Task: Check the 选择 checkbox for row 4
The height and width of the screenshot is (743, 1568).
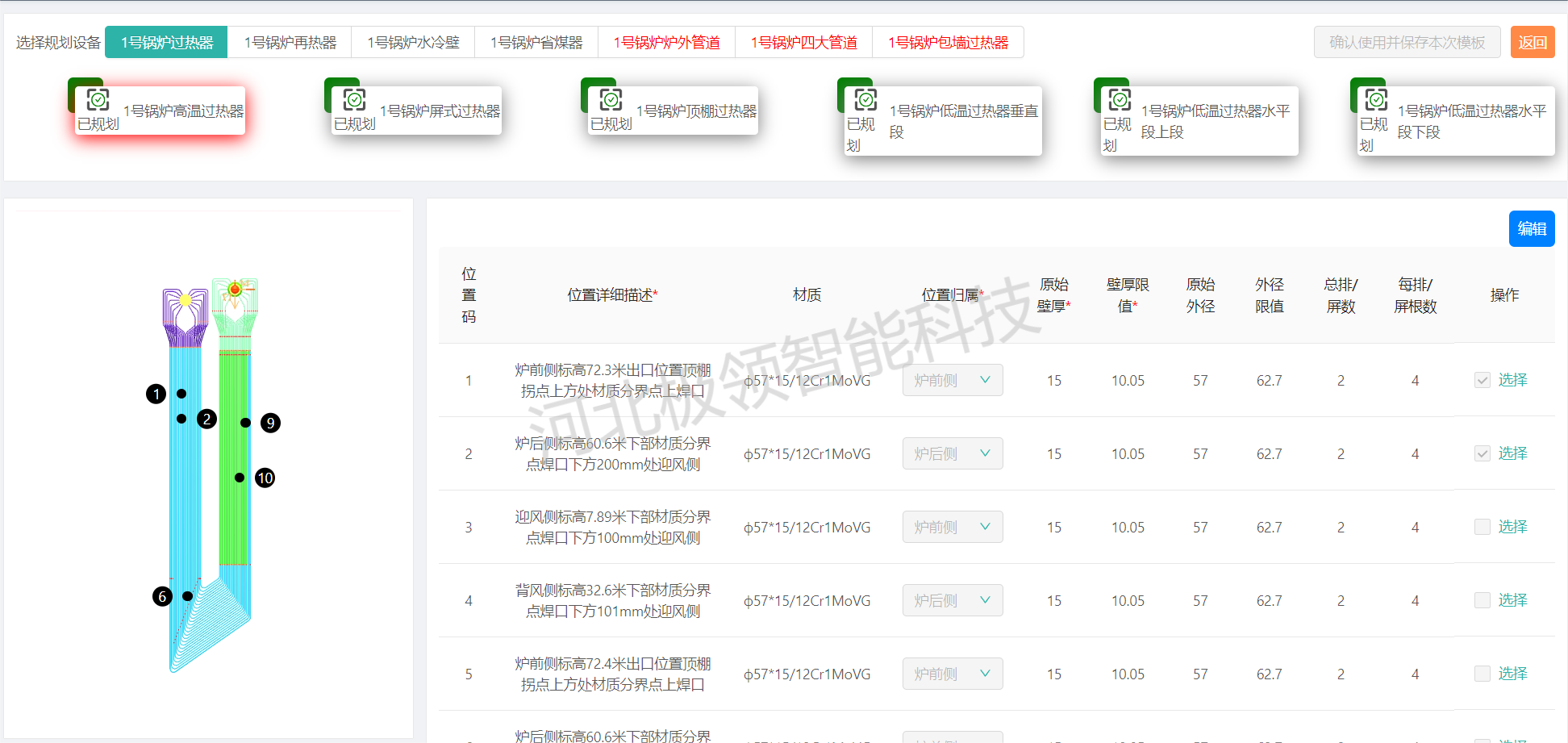Action: (1483, 600)
